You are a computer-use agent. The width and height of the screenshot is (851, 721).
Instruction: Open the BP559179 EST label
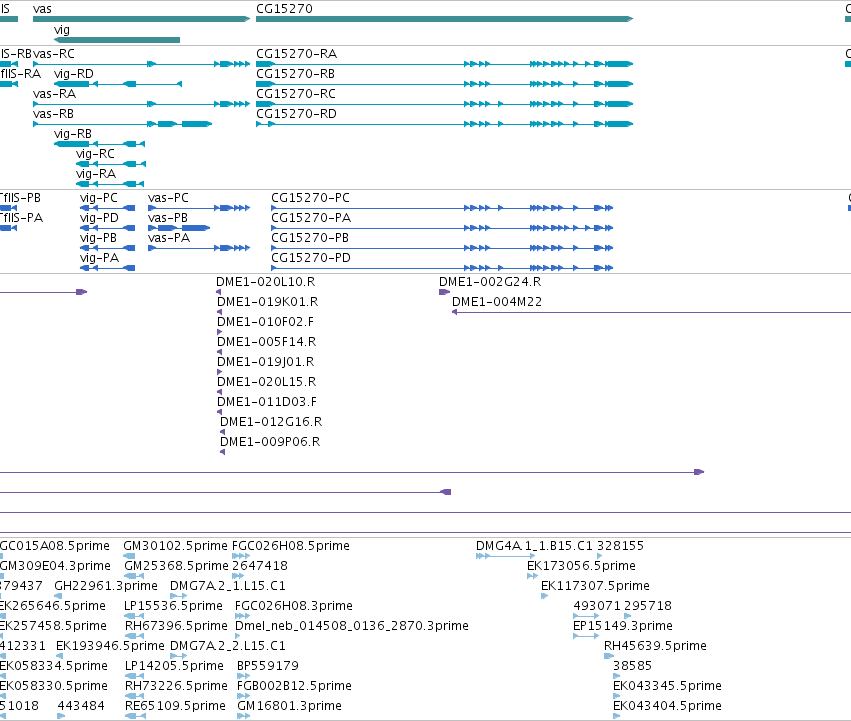268,666
